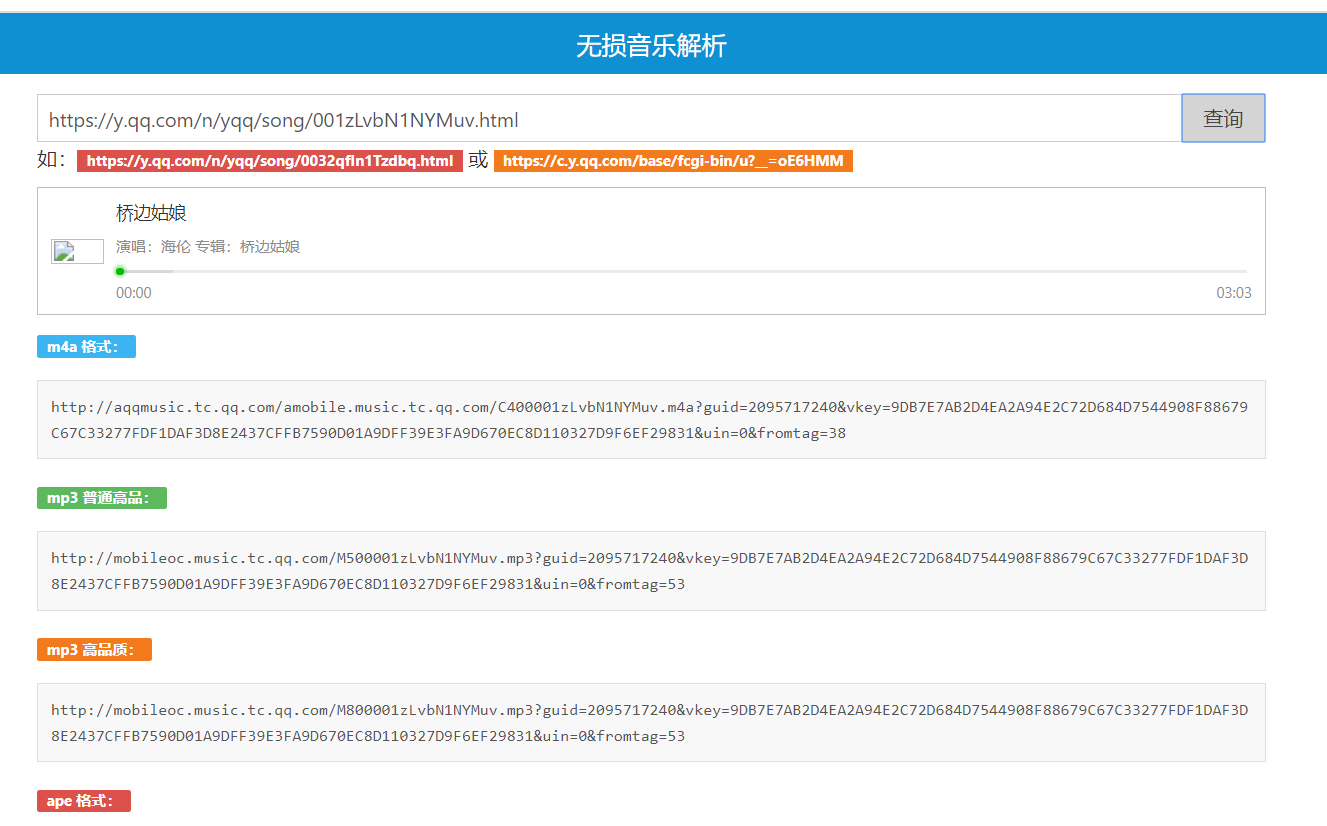Image resolution: width=1327 pixels, height=826 pixels.
Task: Click the m4a download URL text box
Action: coord(651,420)
